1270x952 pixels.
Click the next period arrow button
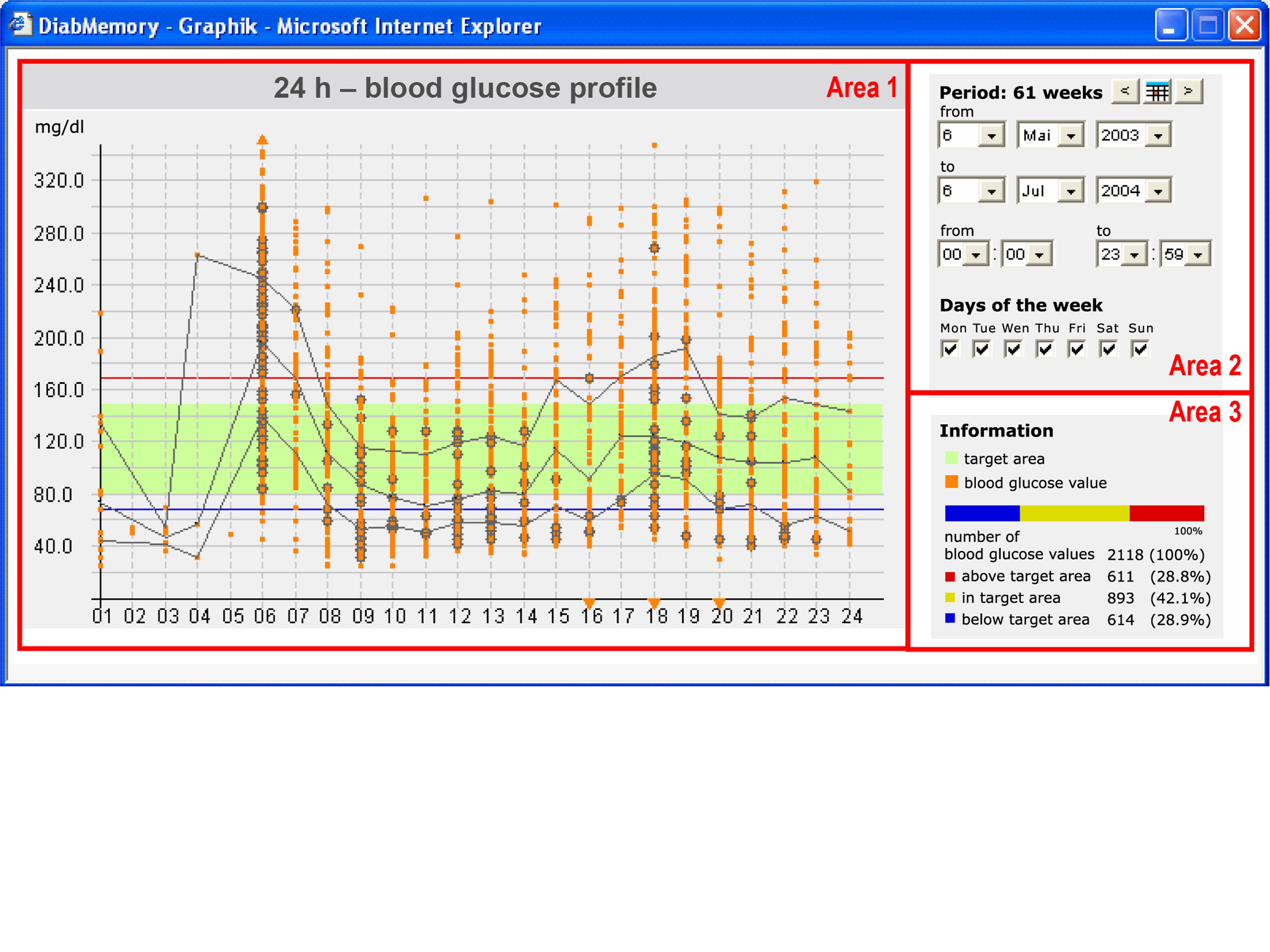tap(1189, 91)
